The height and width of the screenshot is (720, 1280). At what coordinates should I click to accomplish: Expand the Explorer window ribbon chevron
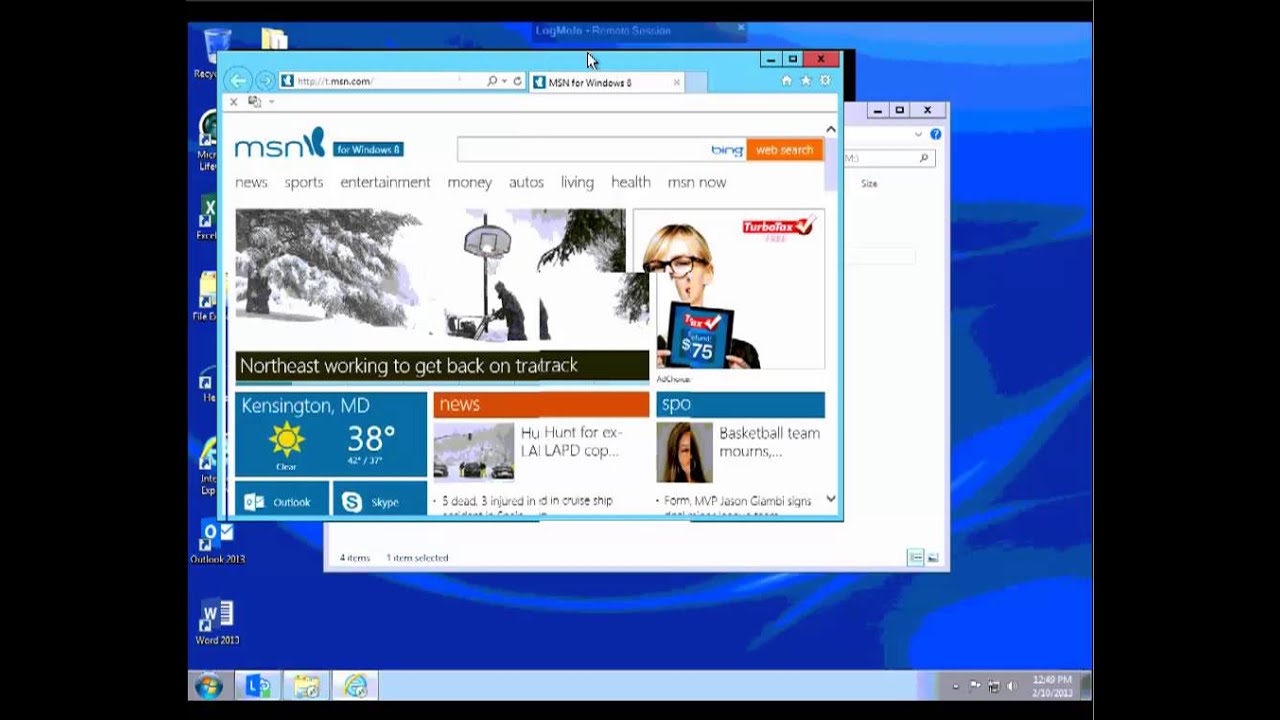point(918,134)
